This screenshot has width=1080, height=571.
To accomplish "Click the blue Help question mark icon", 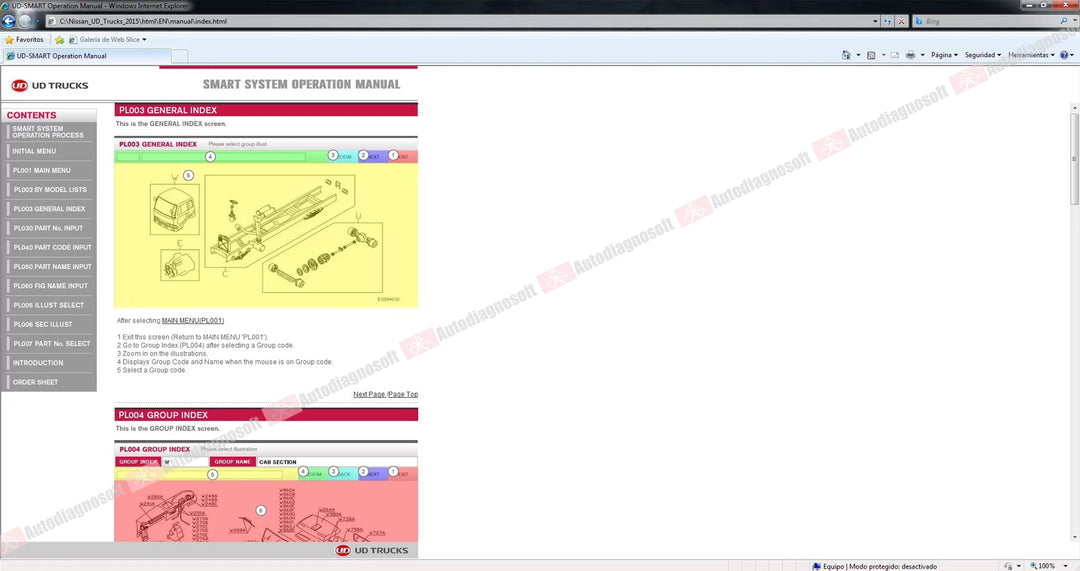I will point(1064,55).
